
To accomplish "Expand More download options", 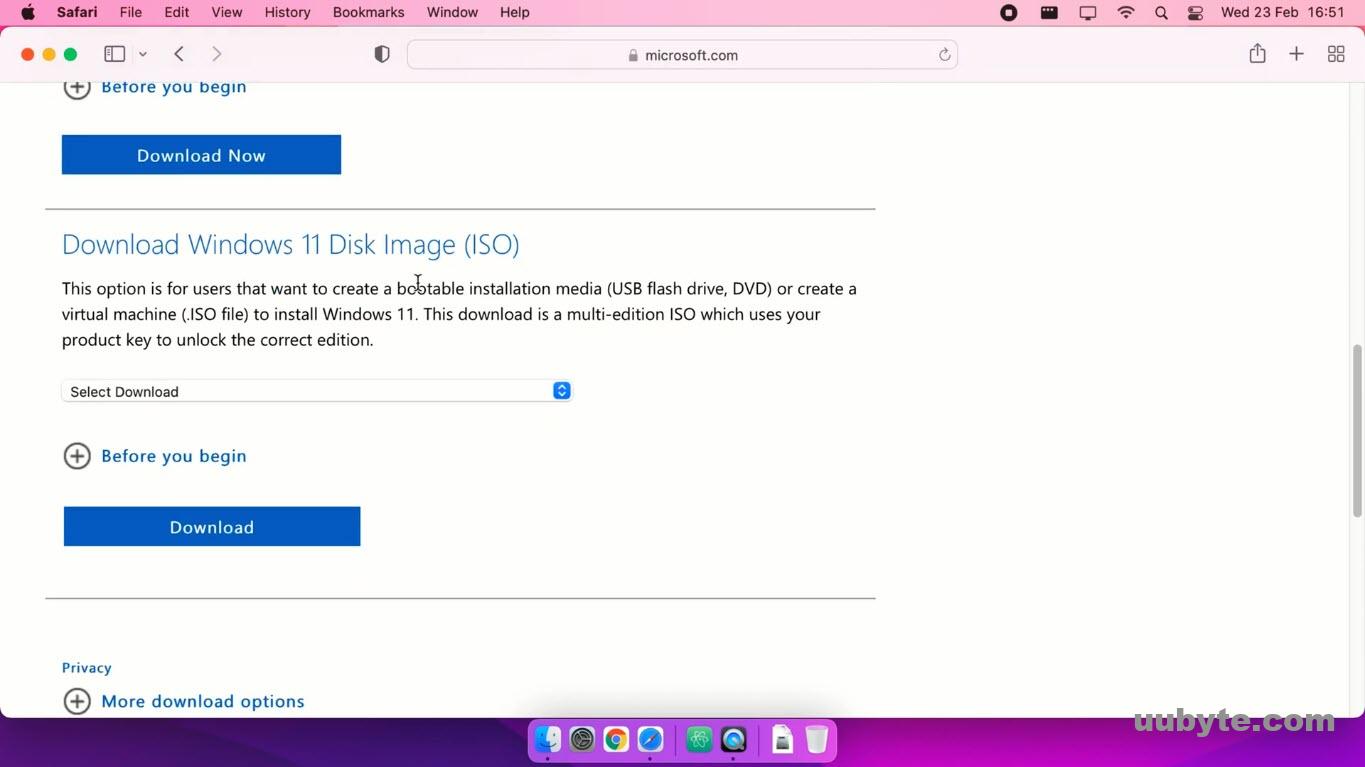I will point(184,701).
